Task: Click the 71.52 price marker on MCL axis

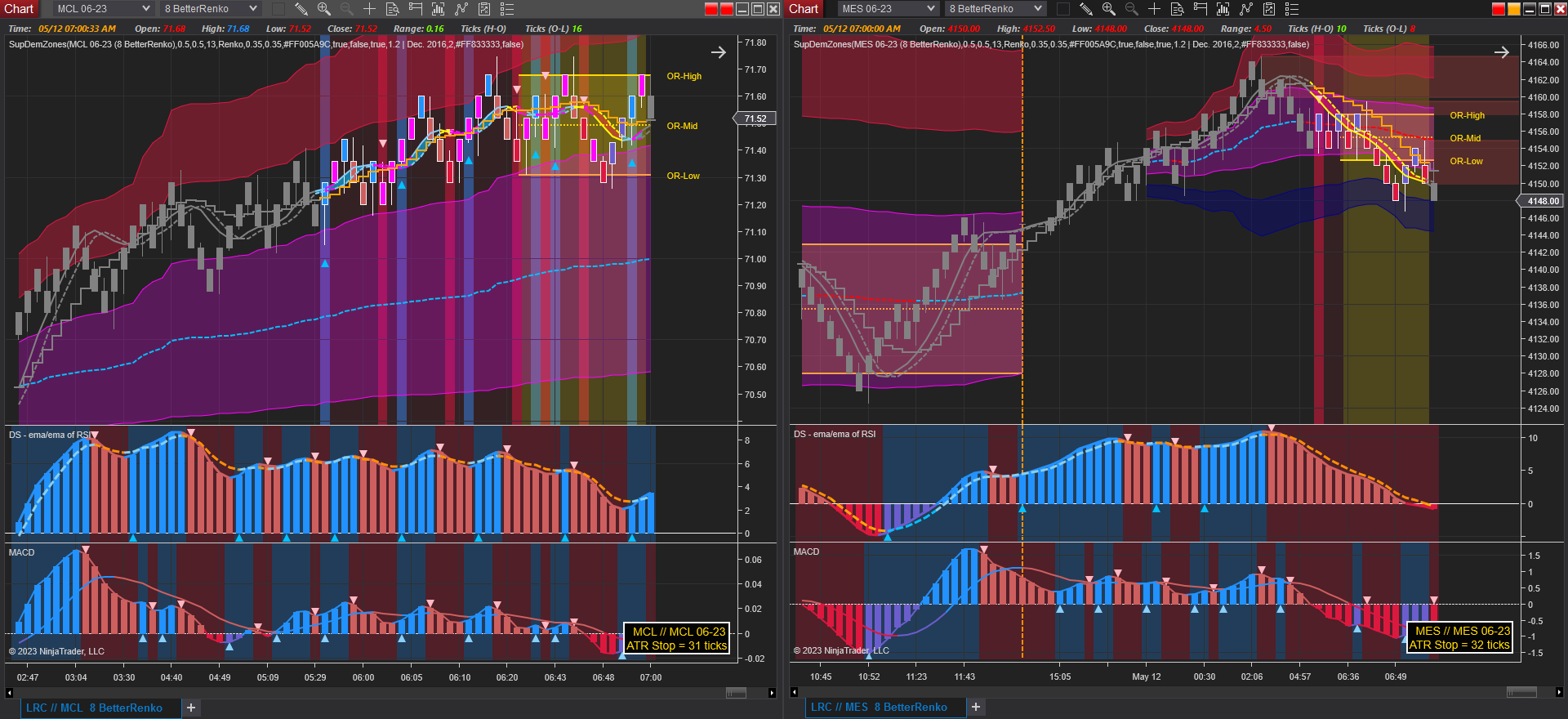Action: pos(755,118)
